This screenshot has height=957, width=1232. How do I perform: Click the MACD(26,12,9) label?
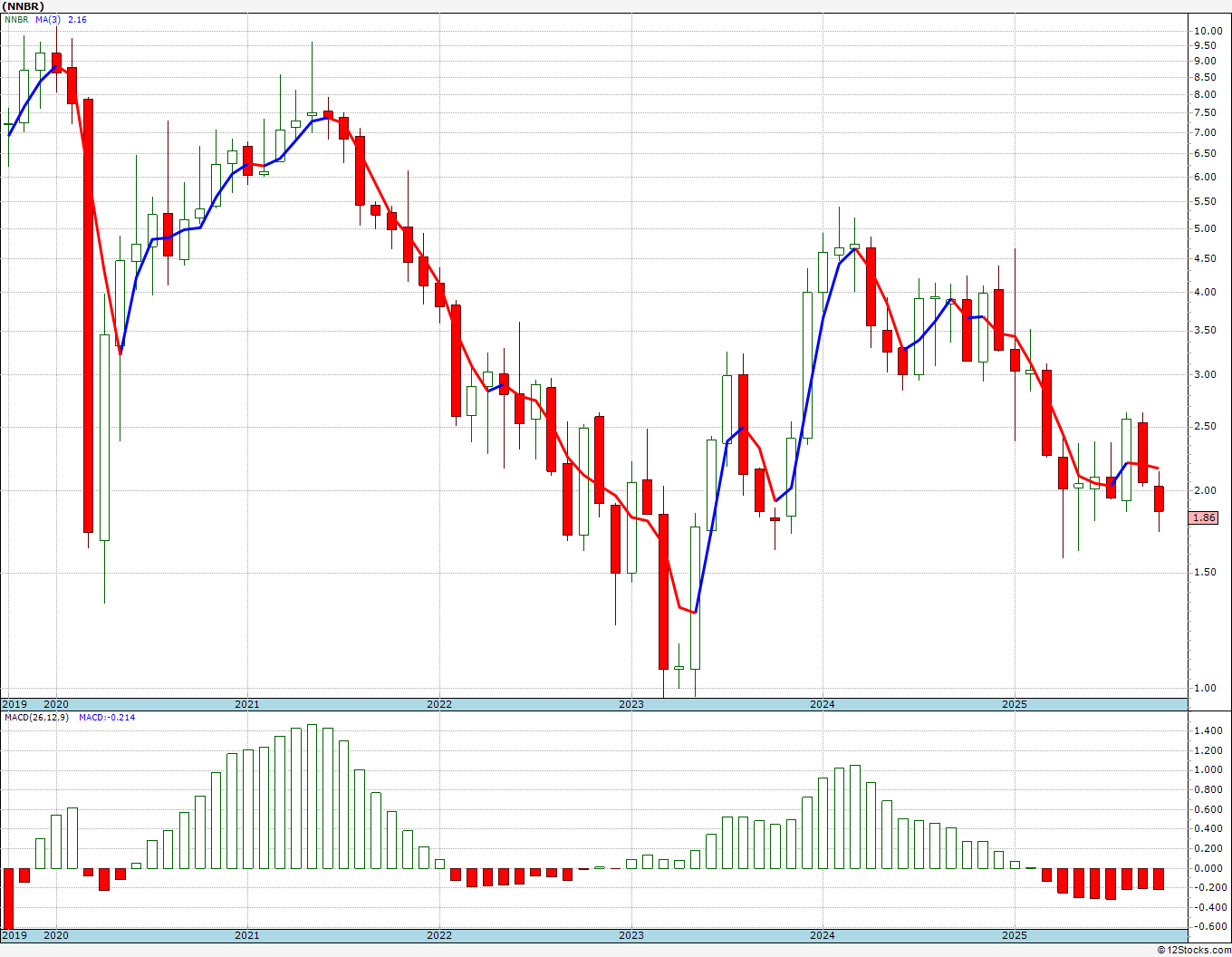pyautogui.click(x=36, y=717)
